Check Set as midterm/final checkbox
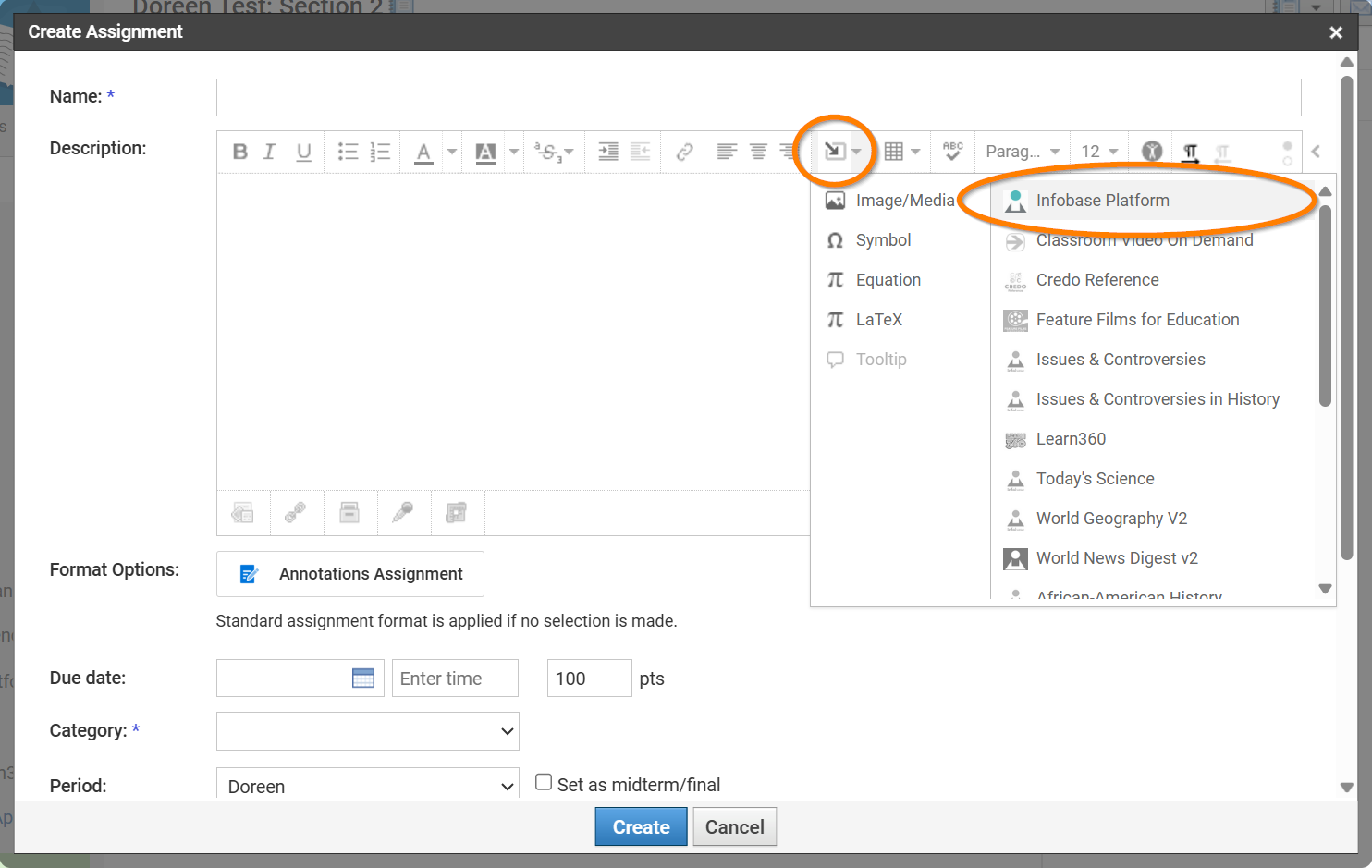Image resolution: width=1372 pixels, height=868 pixels. click(544, 782)
